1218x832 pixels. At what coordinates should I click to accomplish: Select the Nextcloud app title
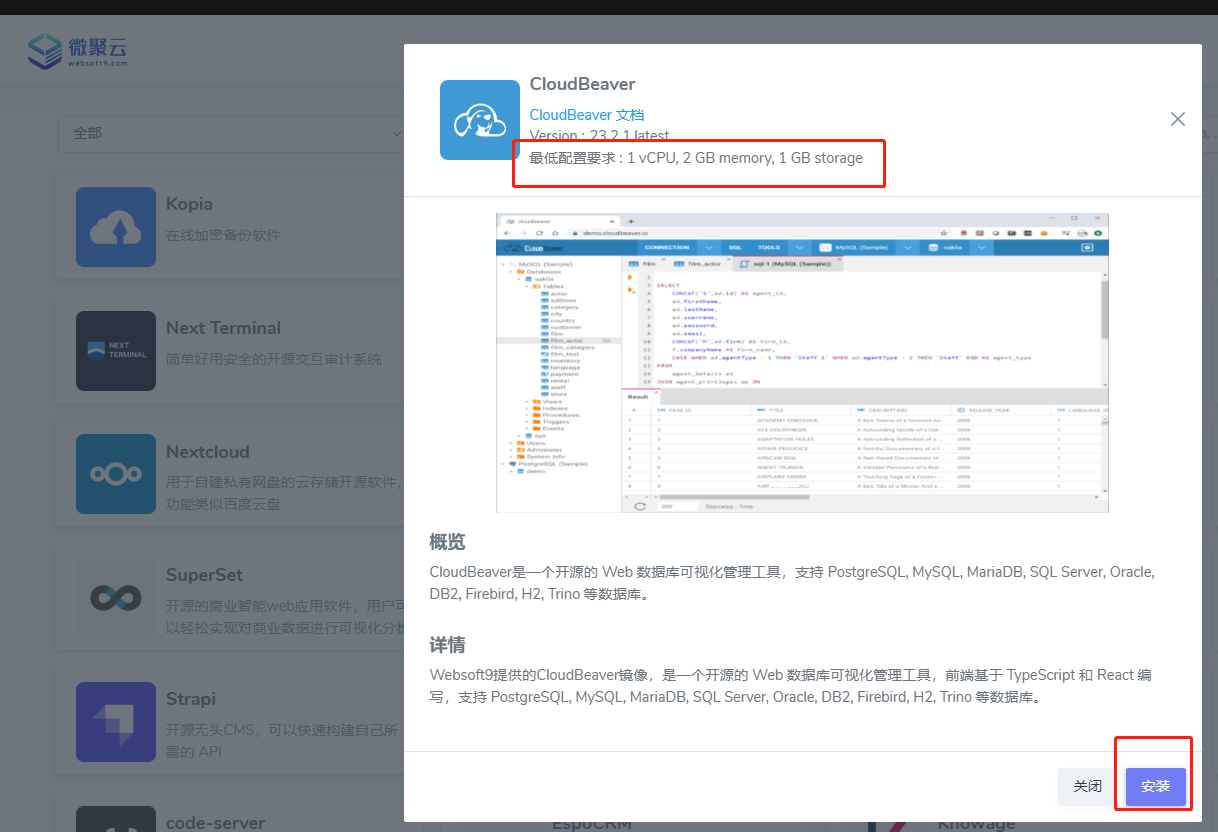coord(207,452)
